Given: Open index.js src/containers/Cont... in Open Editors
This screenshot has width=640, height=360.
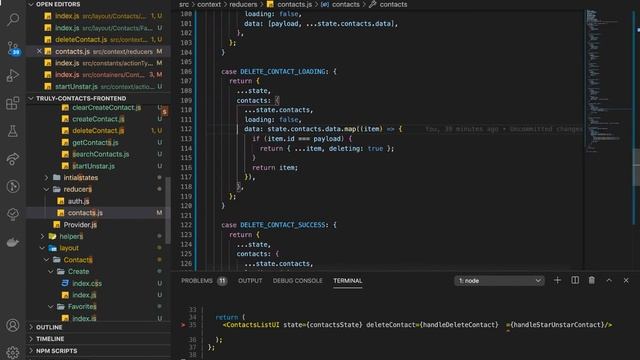Looking at the screenshot, I should 99,75.
